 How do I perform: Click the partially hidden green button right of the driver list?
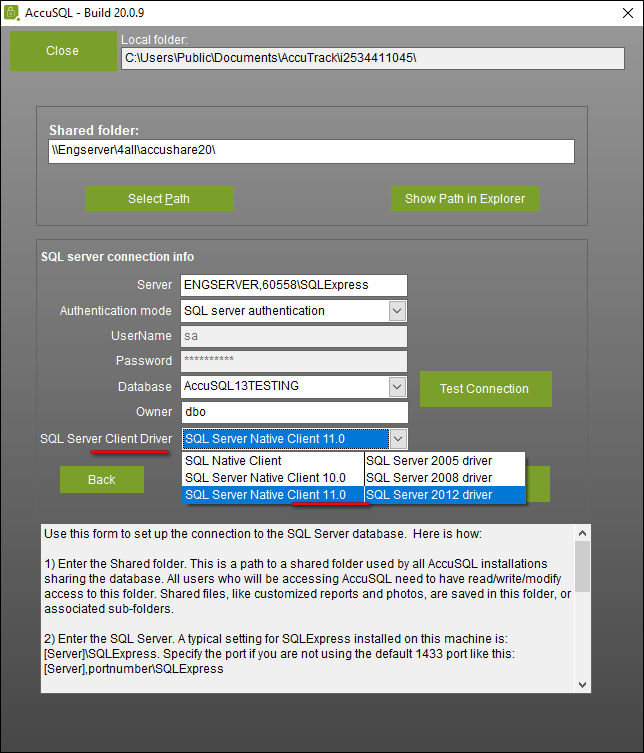pyautogui.click(x=538, y=484)
